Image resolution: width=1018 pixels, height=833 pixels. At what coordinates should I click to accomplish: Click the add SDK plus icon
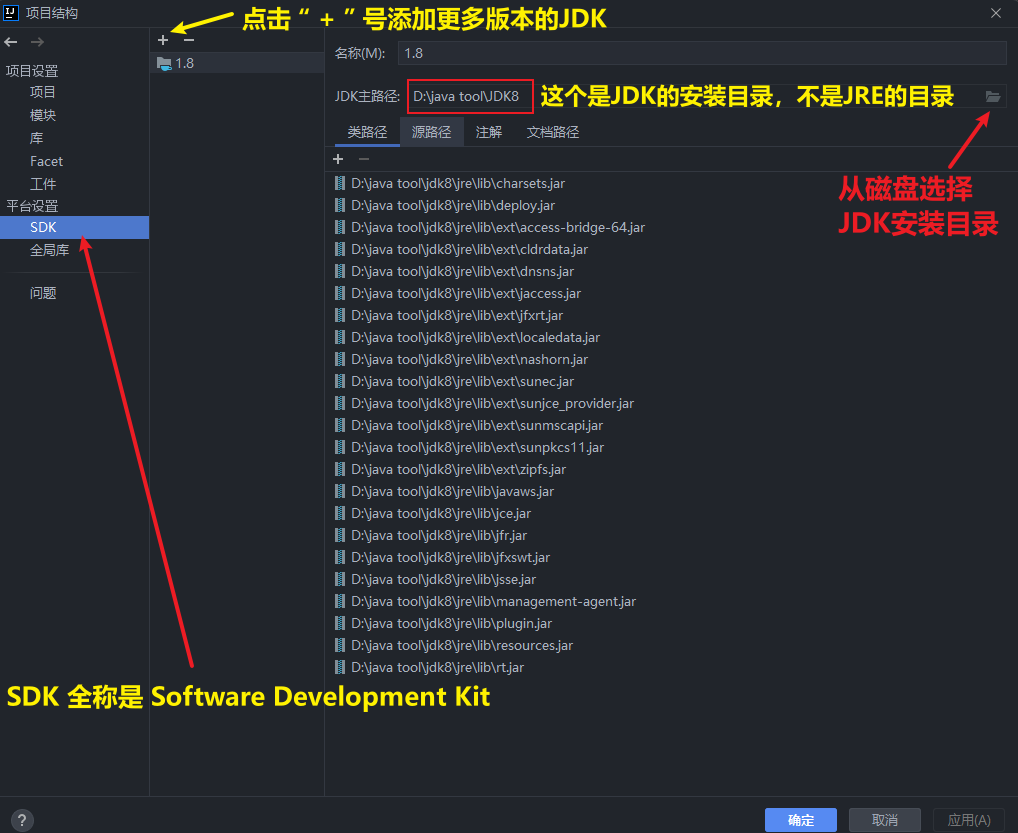164,40
